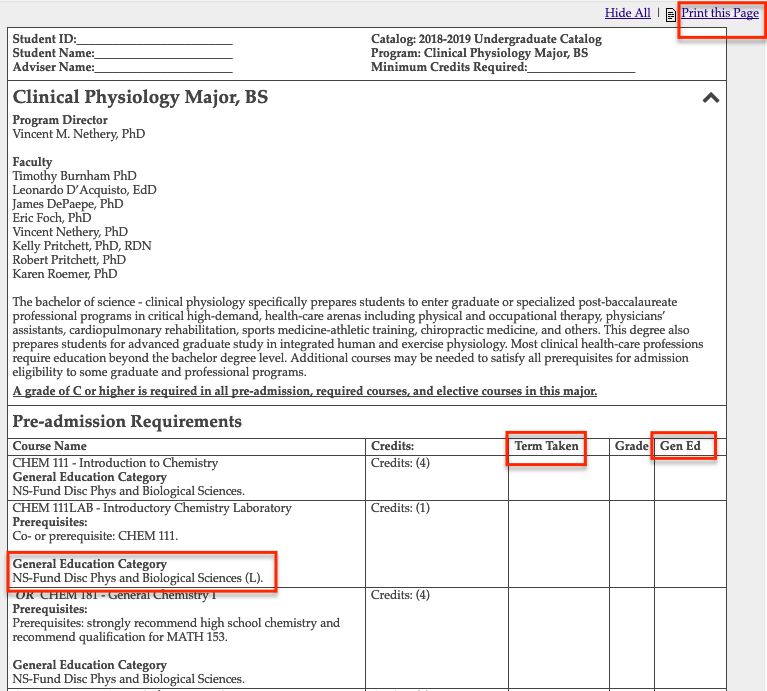Screen dimensions: 767x691
Task: Click the Adviser Name blank line
Action: [x=163, y=67]
